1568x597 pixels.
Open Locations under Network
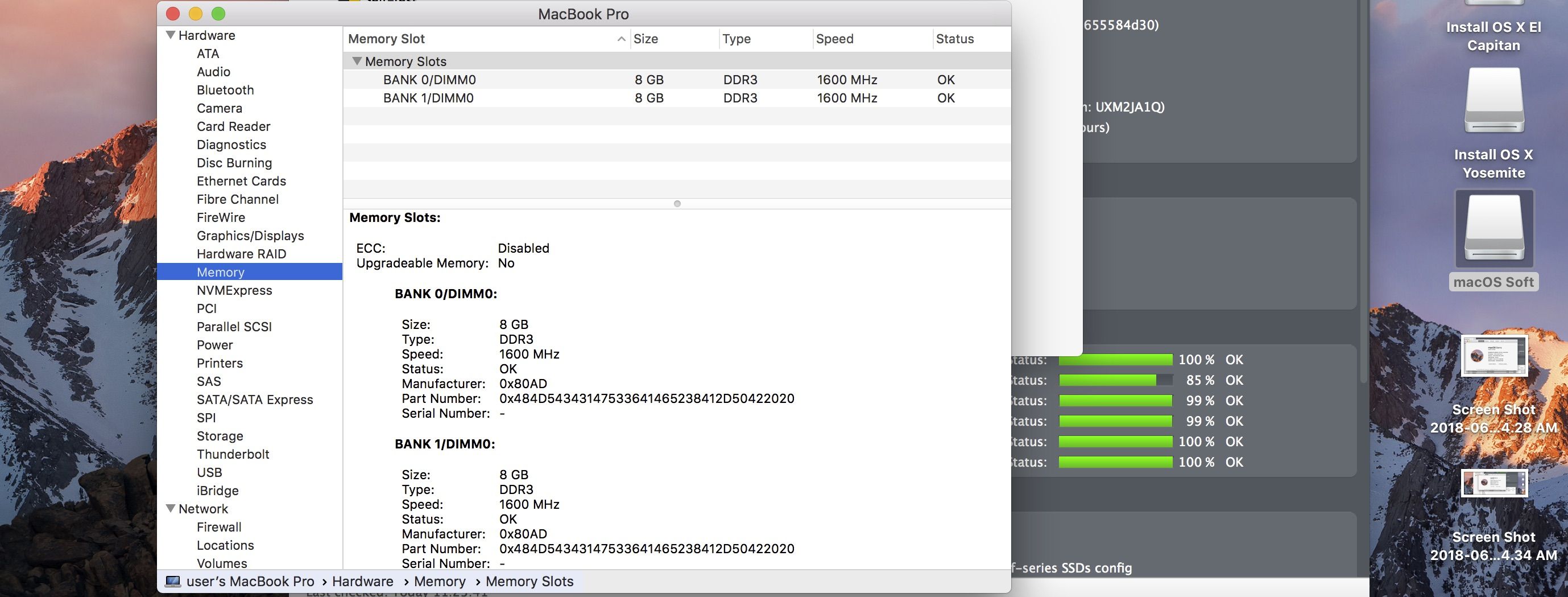[x=225, y=546]
